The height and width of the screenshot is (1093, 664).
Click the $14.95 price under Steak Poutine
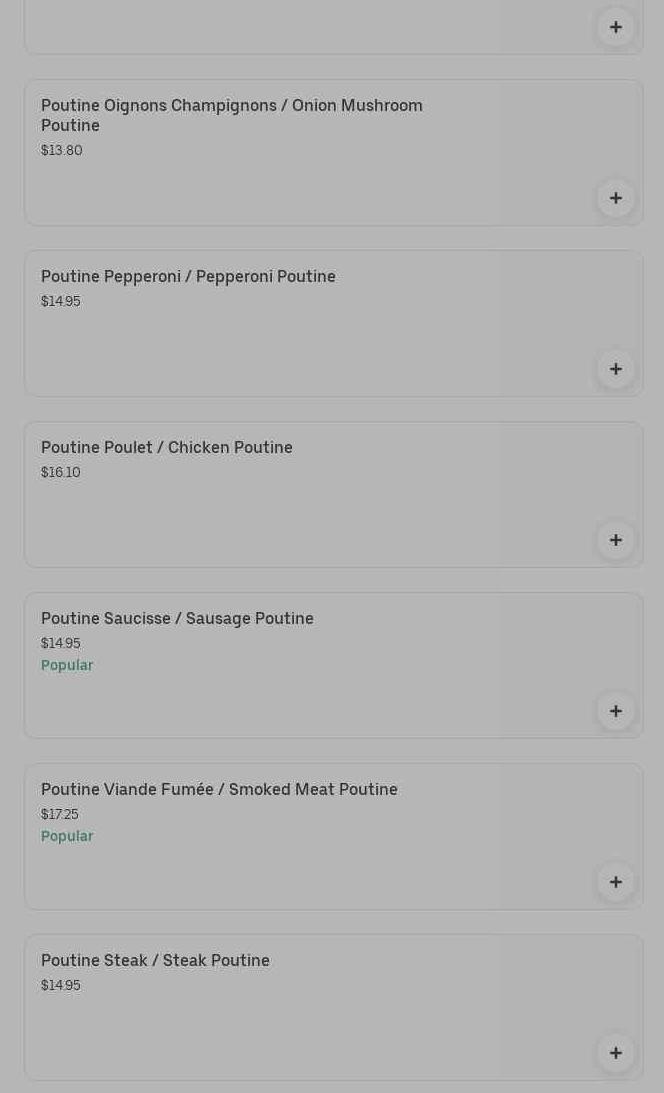click(61, 985)
